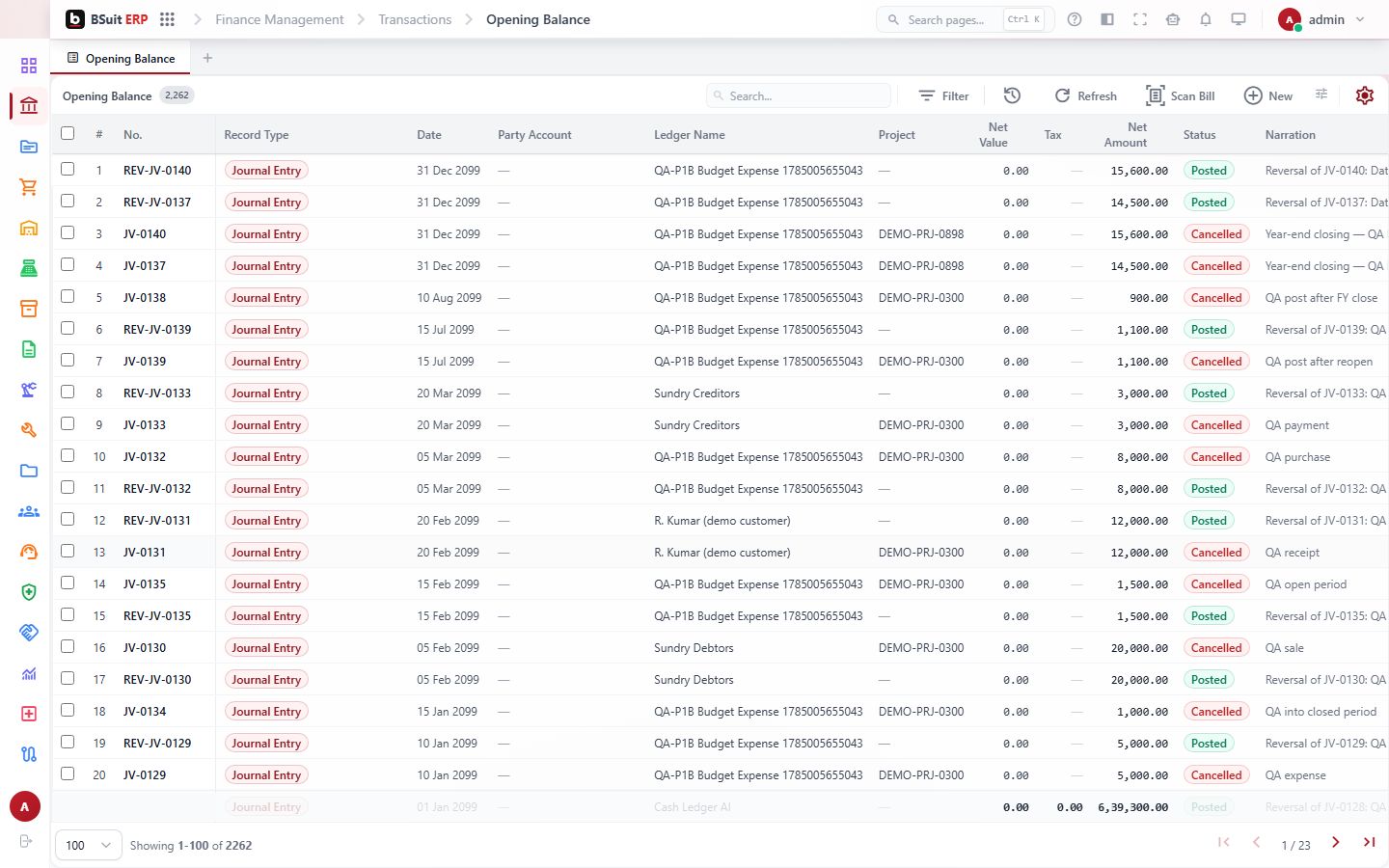Open the AI assistant robot icon

click(x=1173, y=19)
